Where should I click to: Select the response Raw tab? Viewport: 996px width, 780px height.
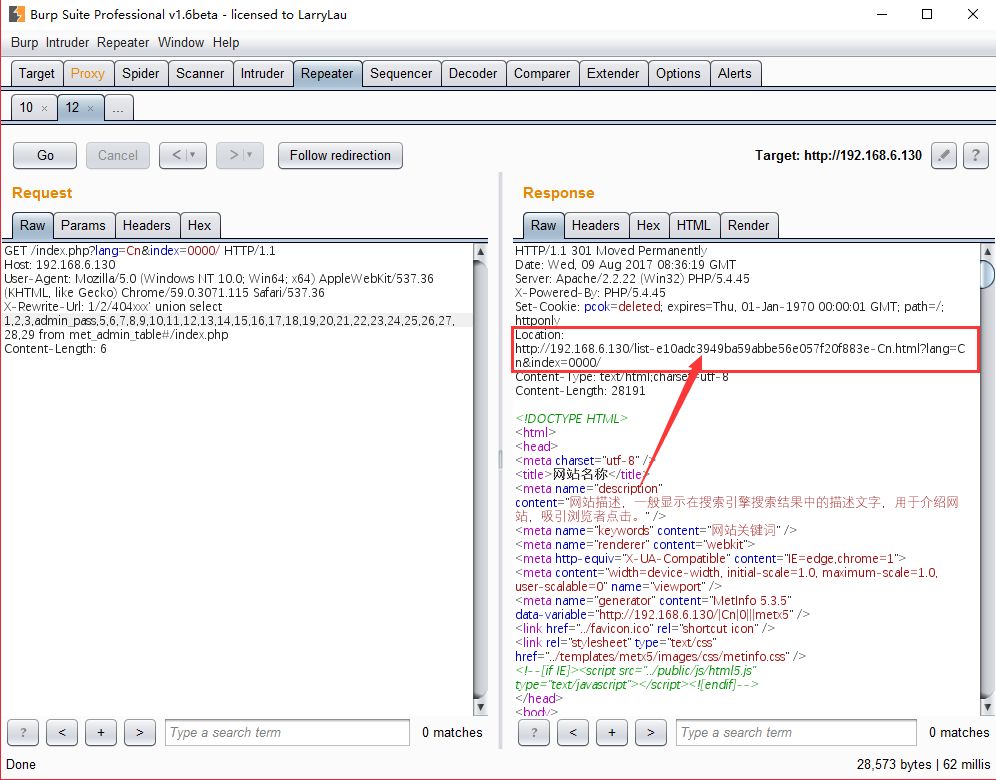coord(544,225)
